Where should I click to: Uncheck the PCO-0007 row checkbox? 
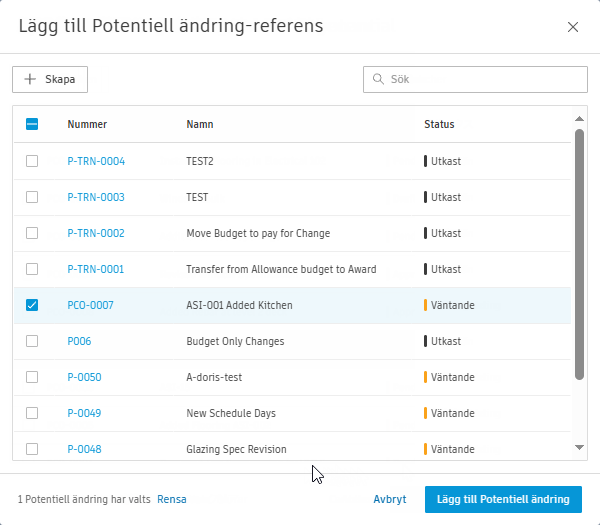[32, 305]
